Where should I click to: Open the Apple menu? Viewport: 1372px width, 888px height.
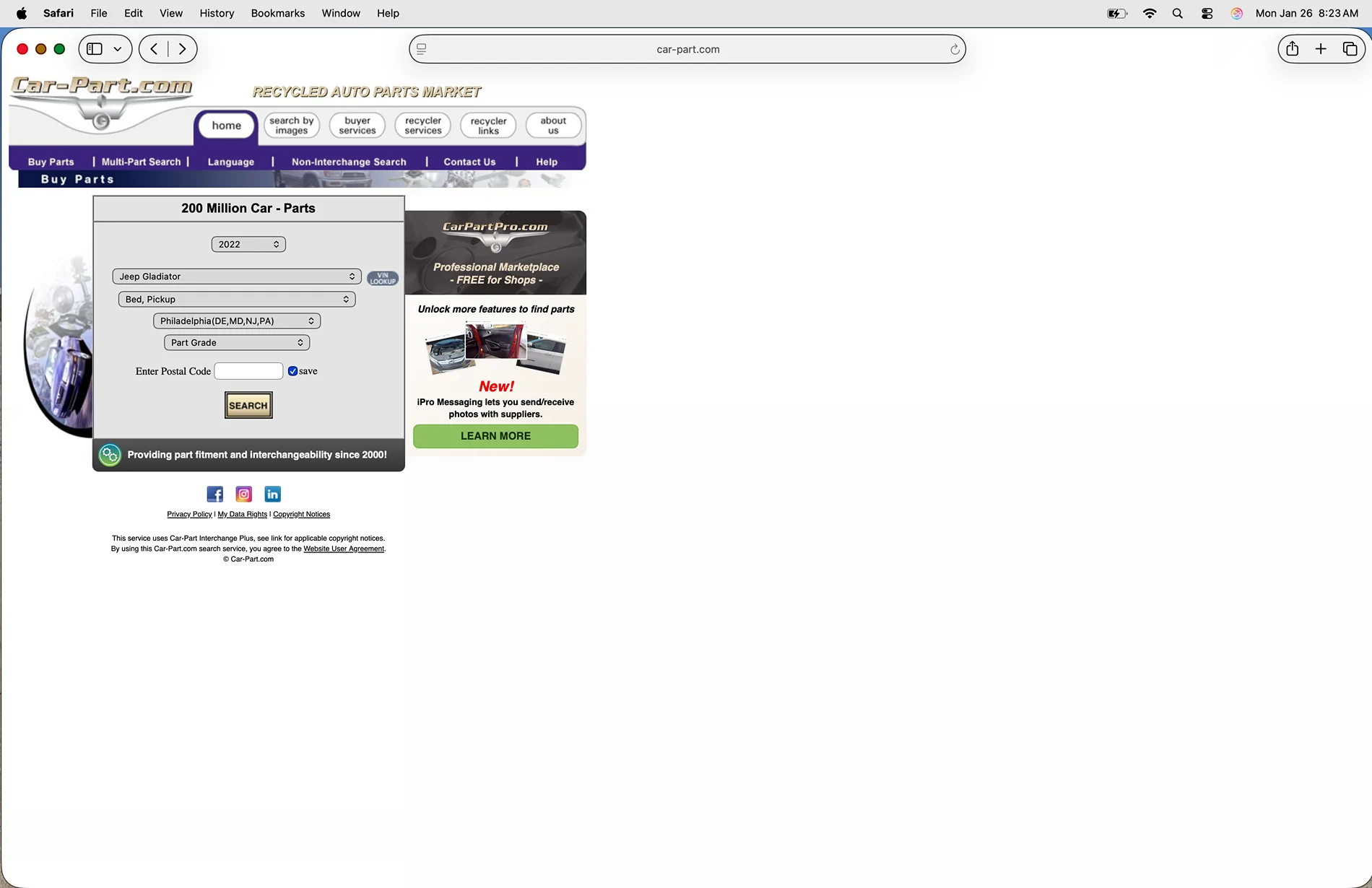click(22, 13)
